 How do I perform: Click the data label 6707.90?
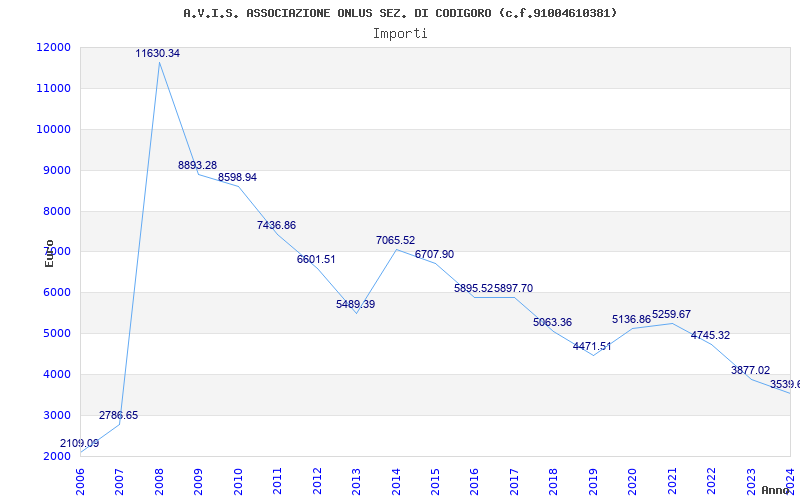click(x=434, y=255)
